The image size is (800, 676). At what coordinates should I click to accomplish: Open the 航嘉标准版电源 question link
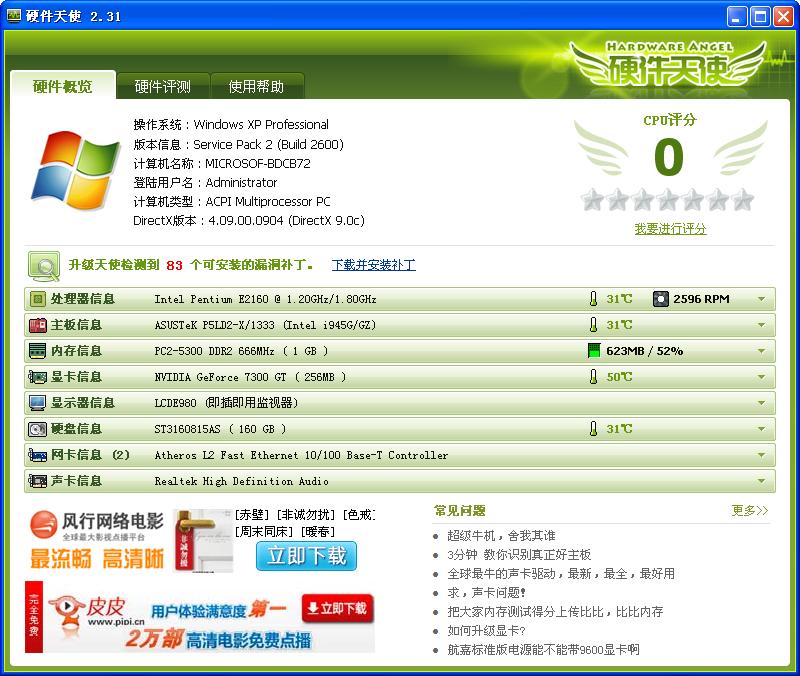point(543,649)
